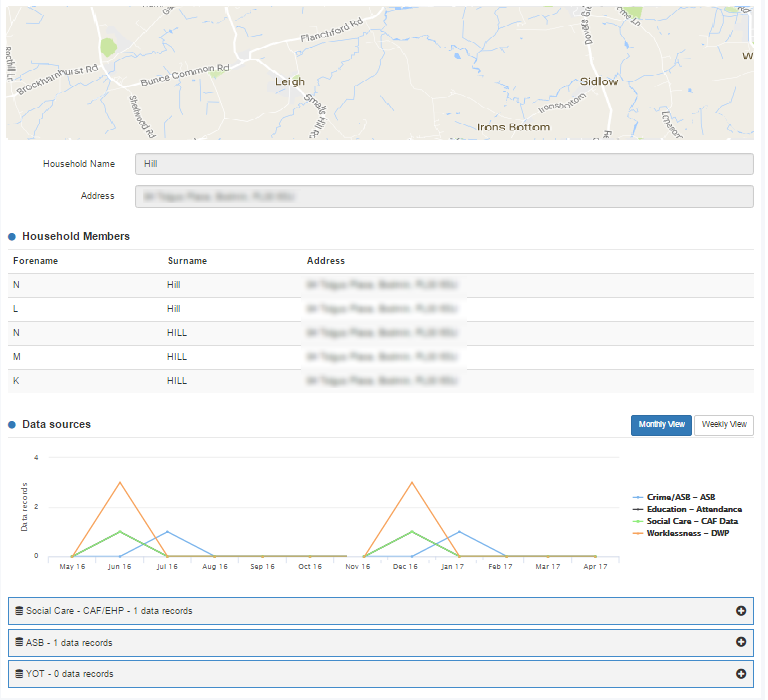Viewport: 768px width, 700px height.
Task: Click the Sidlow label on the map
Action: (x=599, y=82)
